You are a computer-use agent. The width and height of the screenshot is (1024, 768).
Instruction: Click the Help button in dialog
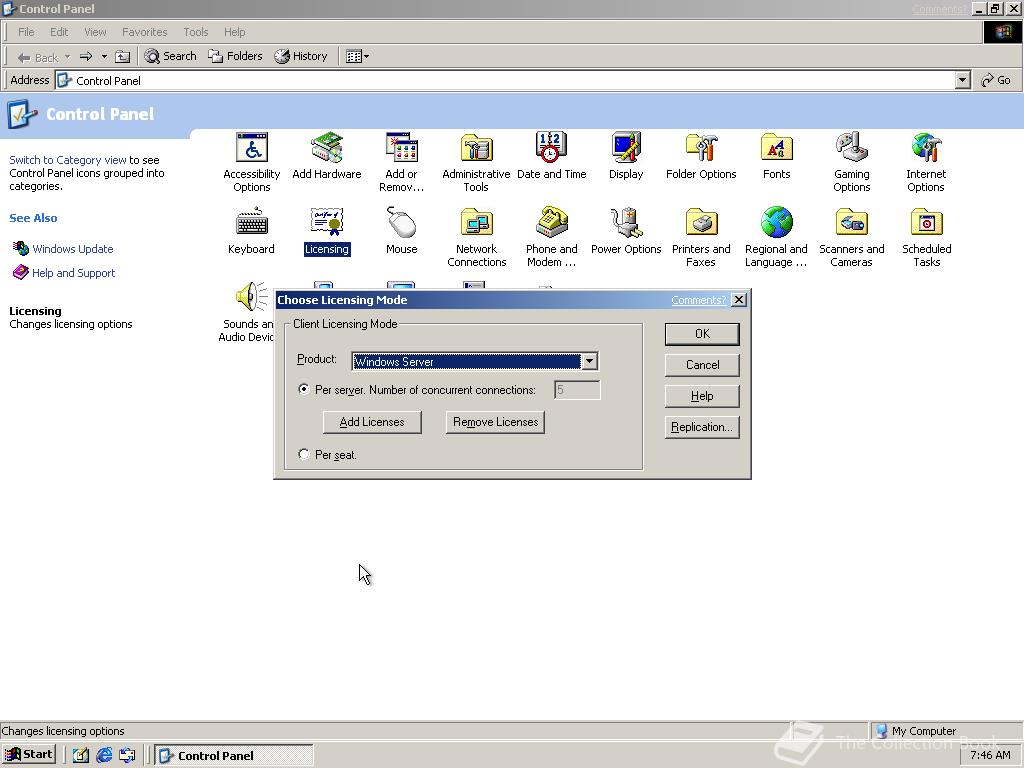(x=702, y=396)
